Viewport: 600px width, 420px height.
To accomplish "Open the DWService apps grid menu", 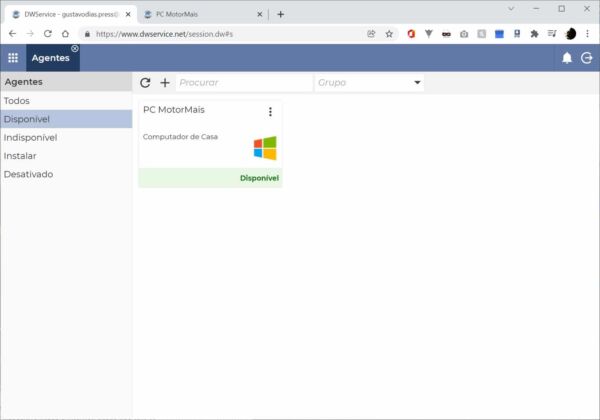I will pyautogui.click(x=13, y=58).
